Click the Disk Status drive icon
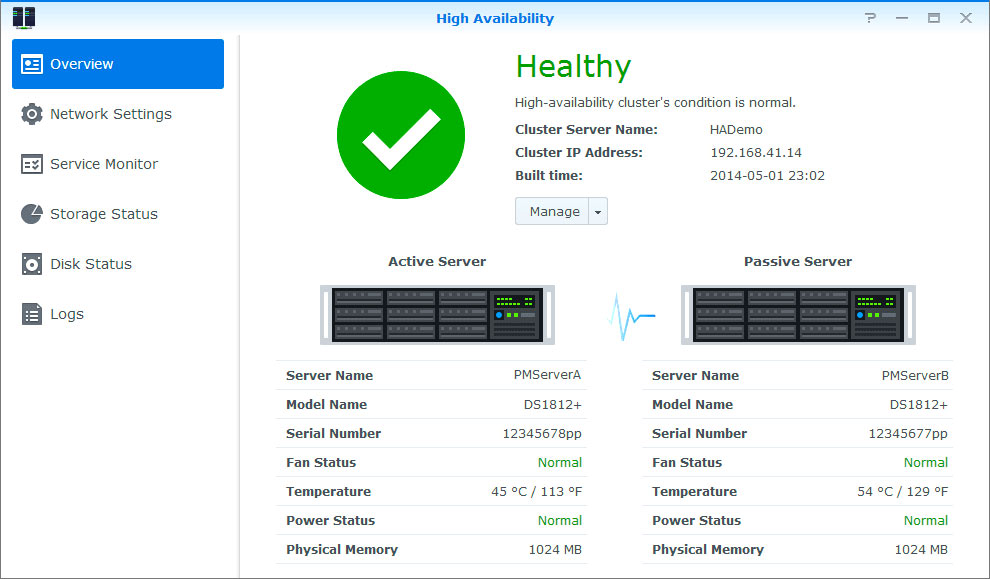990x579 pixels. click(x=32, y=264)
